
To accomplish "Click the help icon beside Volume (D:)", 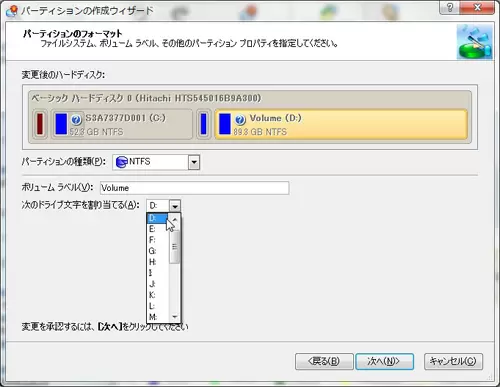I will [x=240, y=119].
